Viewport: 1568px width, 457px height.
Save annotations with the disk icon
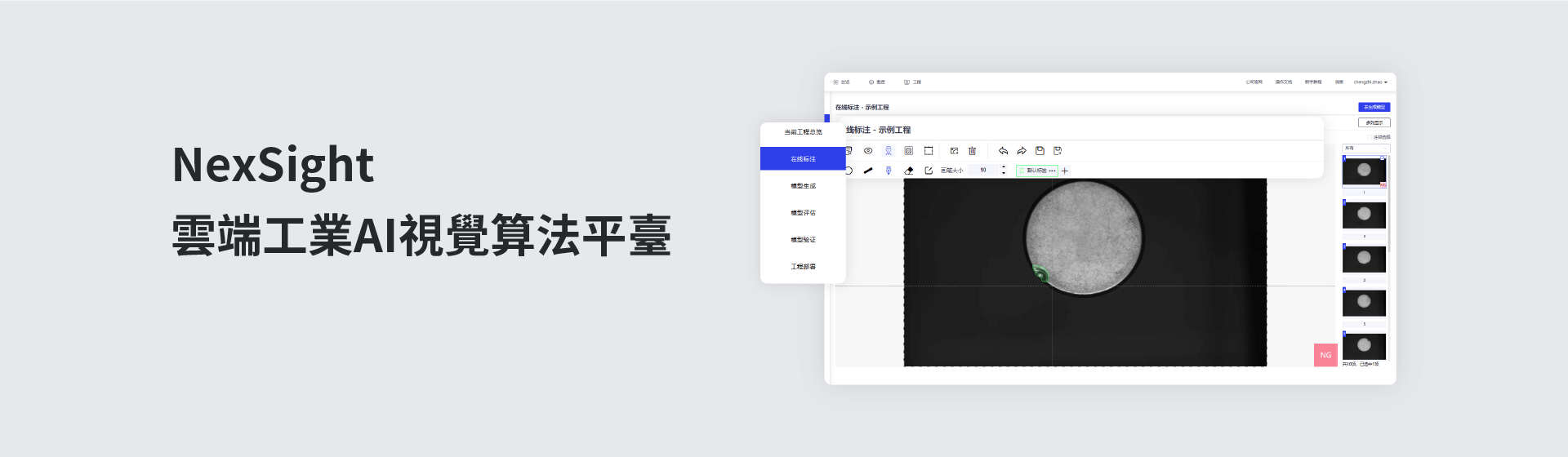coord(1040,151)
